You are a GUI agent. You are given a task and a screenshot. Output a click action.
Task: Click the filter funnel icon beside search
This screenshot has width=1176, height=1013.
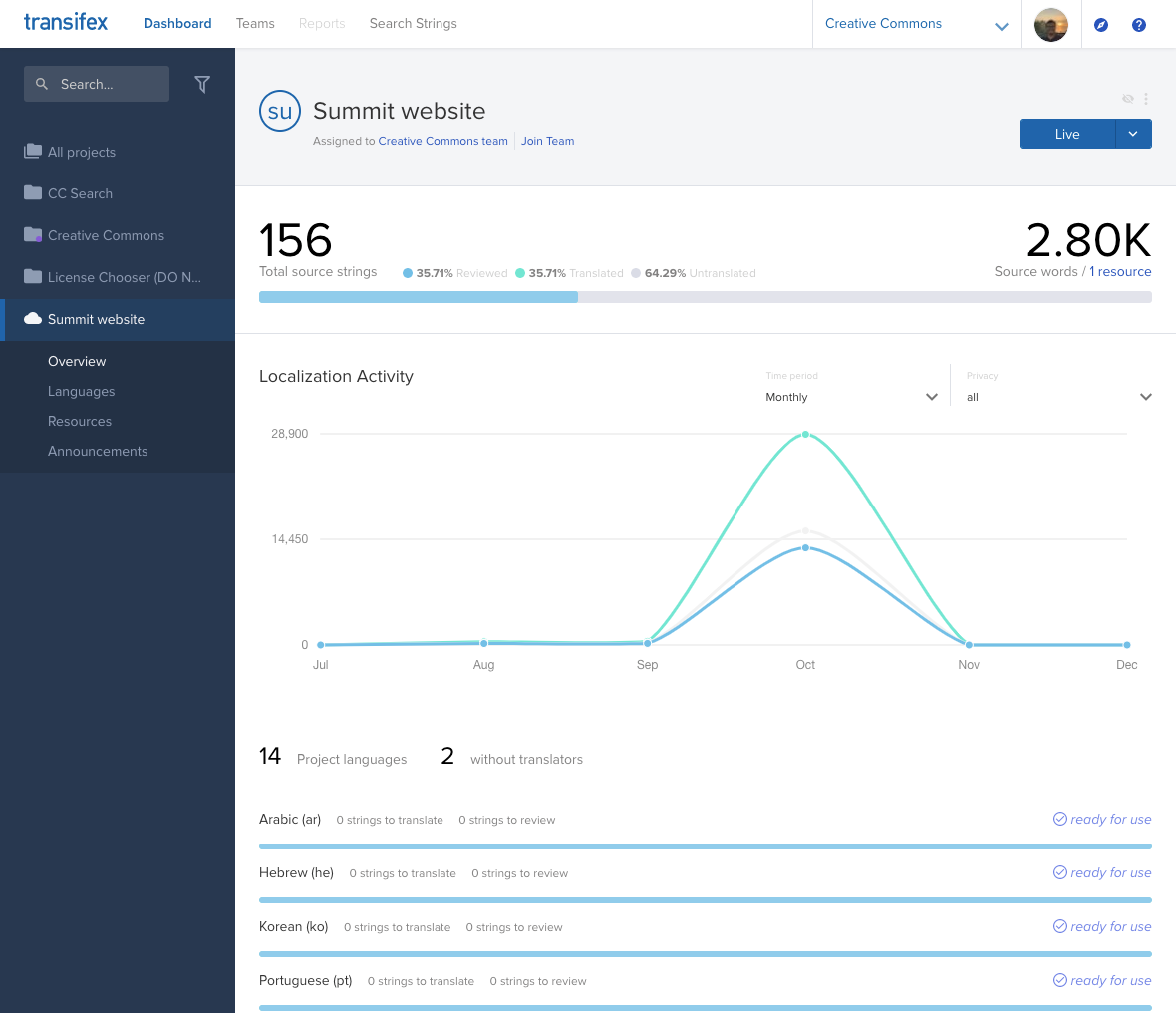pos(202,84)
